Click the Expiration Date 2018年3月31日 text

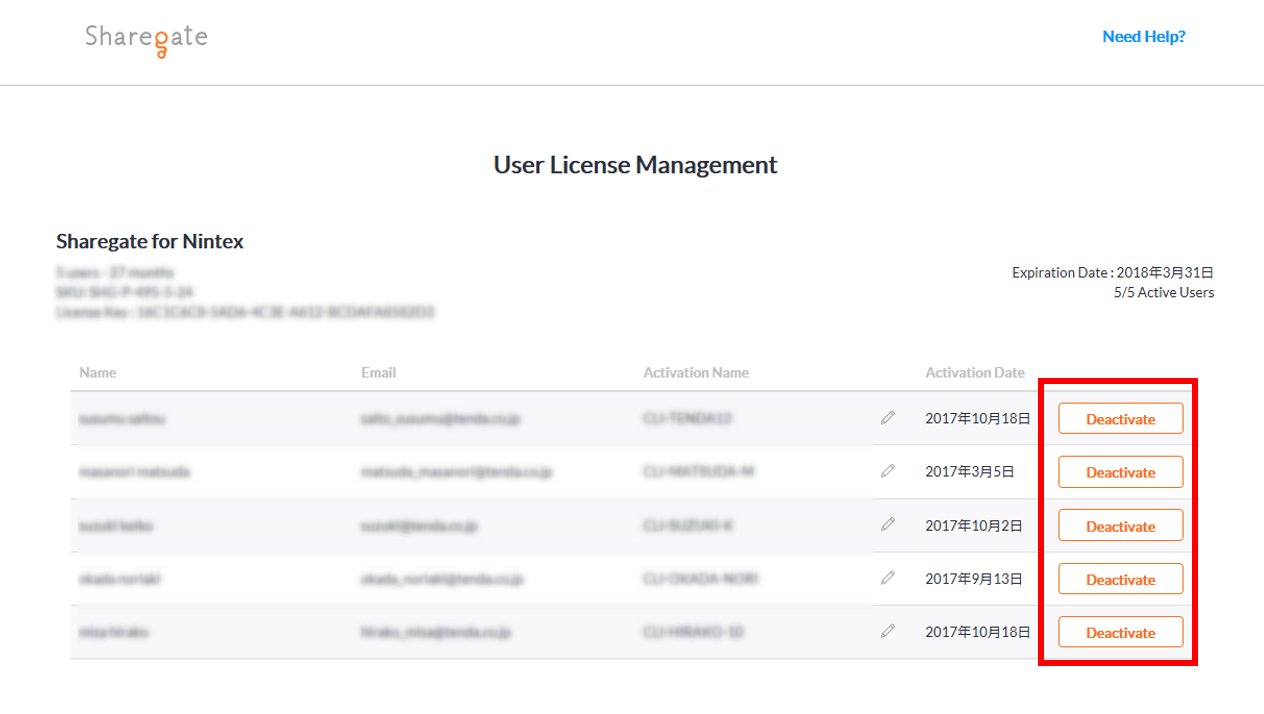coord(1112,273)
